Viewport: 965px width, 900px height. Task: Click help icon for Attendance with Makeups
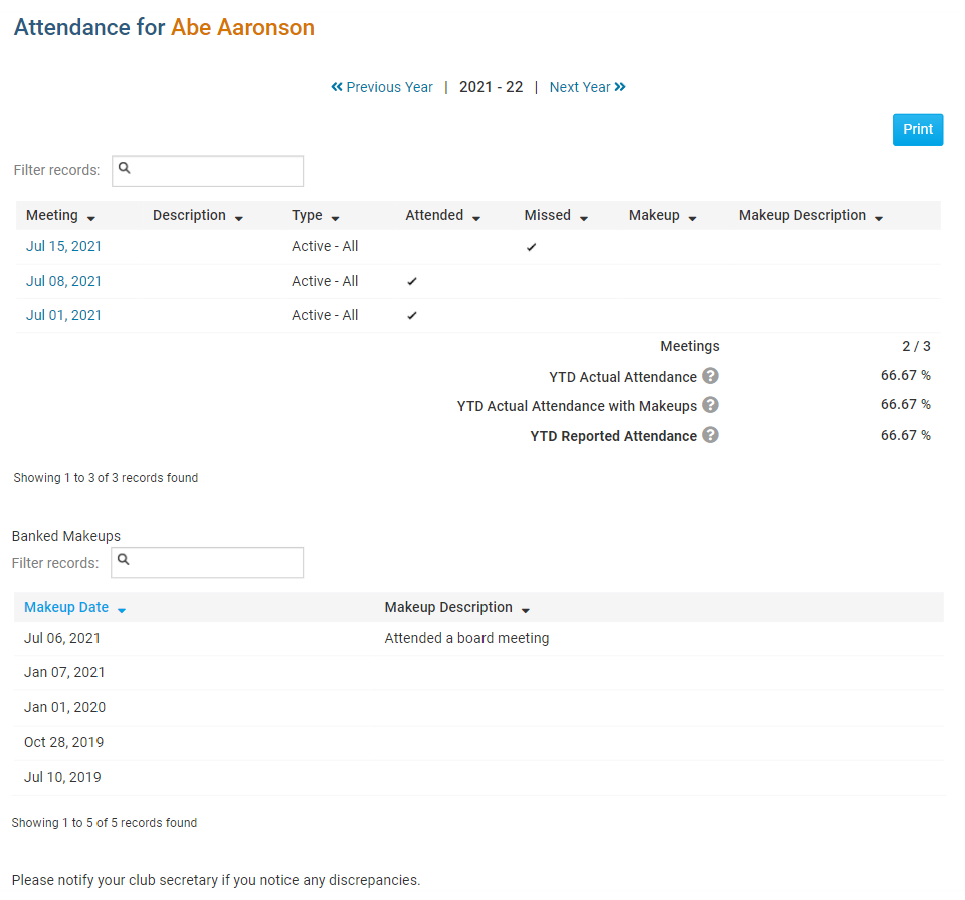[710, 405]
